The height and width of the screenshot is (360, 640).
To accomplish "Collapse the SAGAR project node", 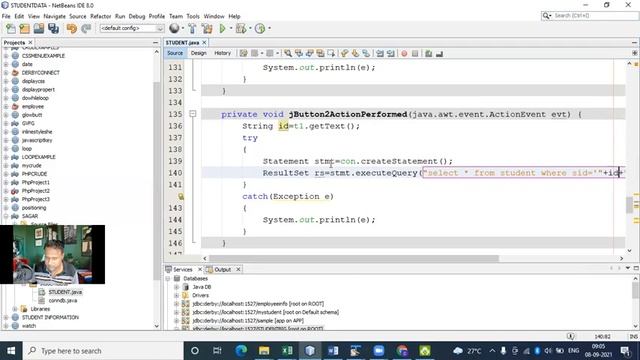I will (6, 216).
